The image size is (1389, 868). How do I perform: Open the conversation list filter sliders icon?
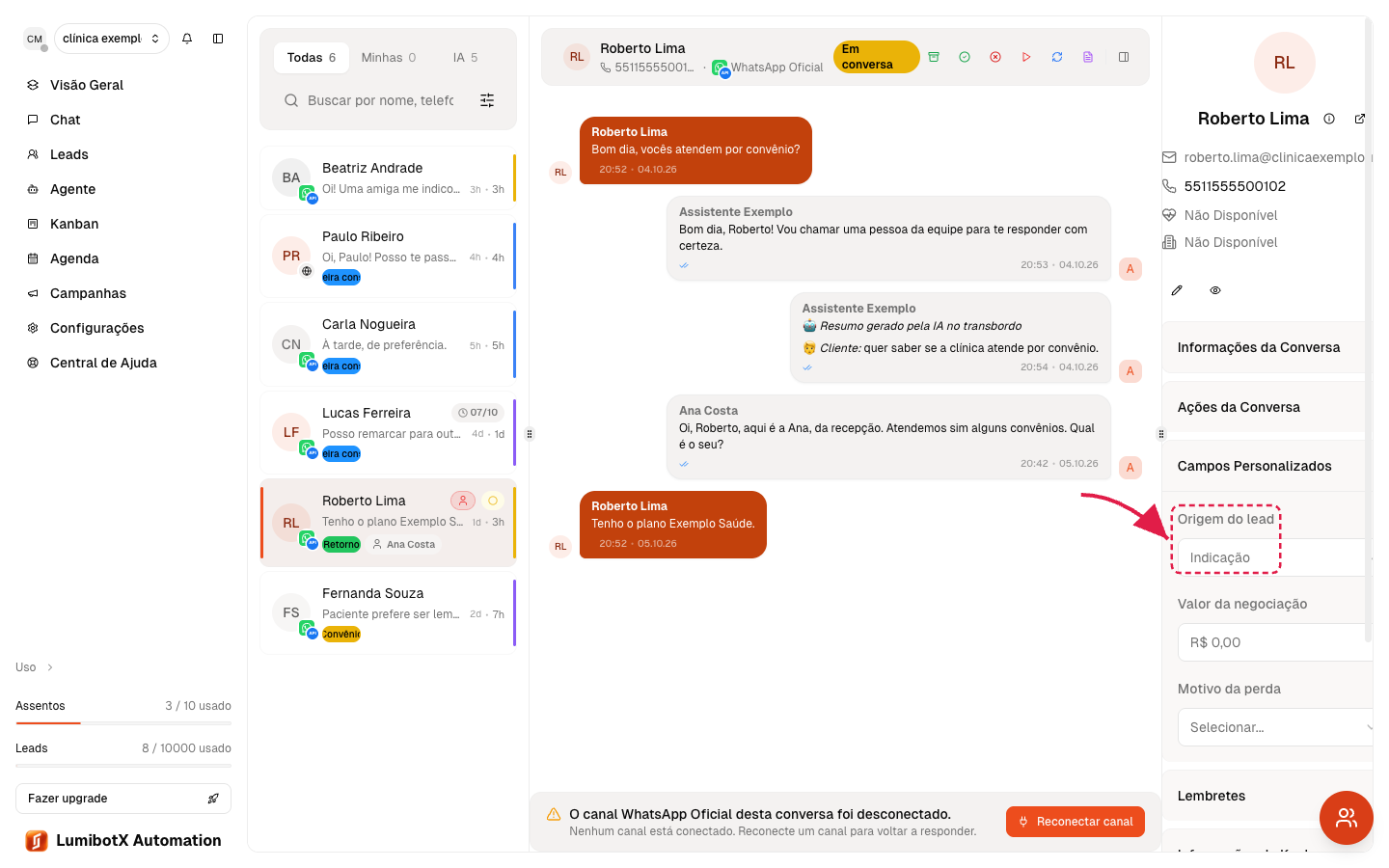coord(487,100)
